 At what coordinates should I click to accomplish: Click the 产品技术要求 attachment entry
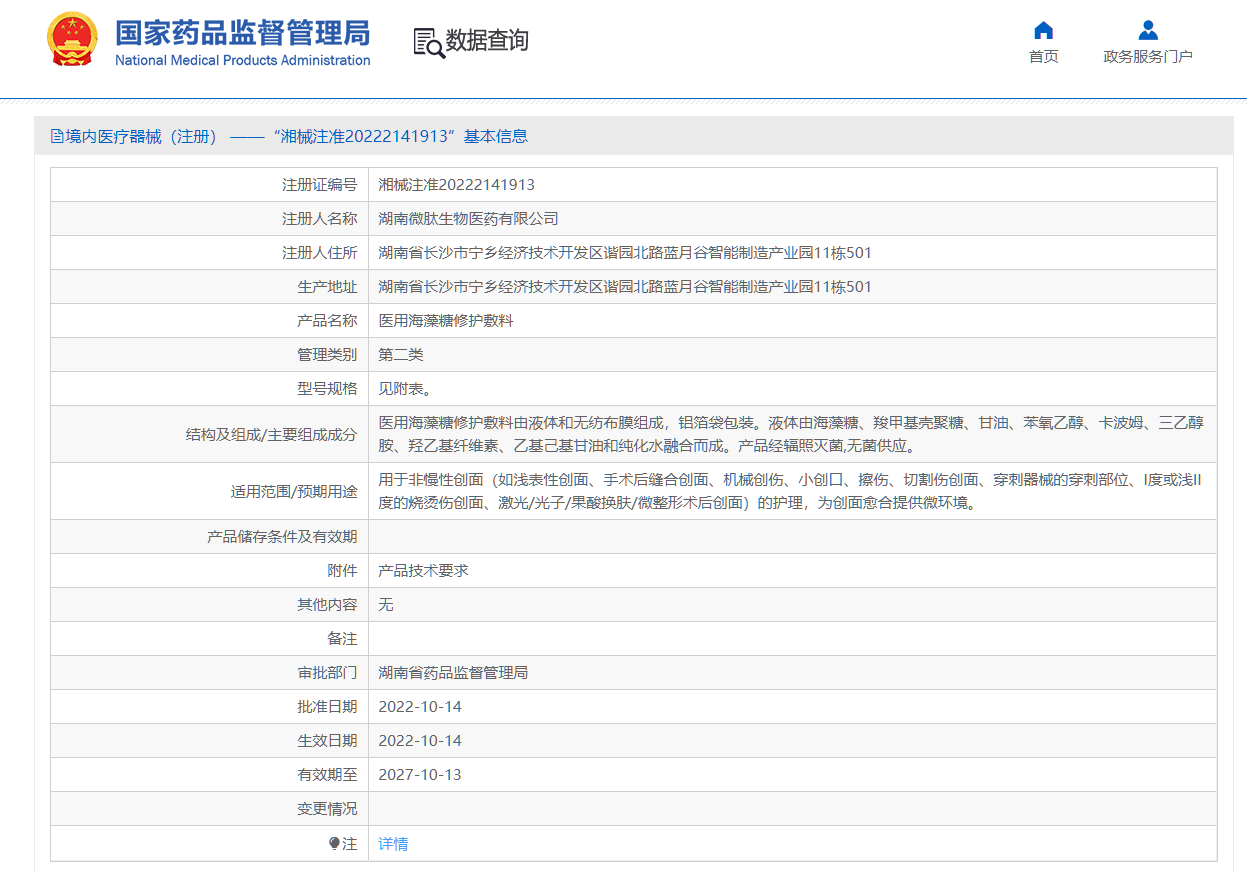[x=423, y=571]
